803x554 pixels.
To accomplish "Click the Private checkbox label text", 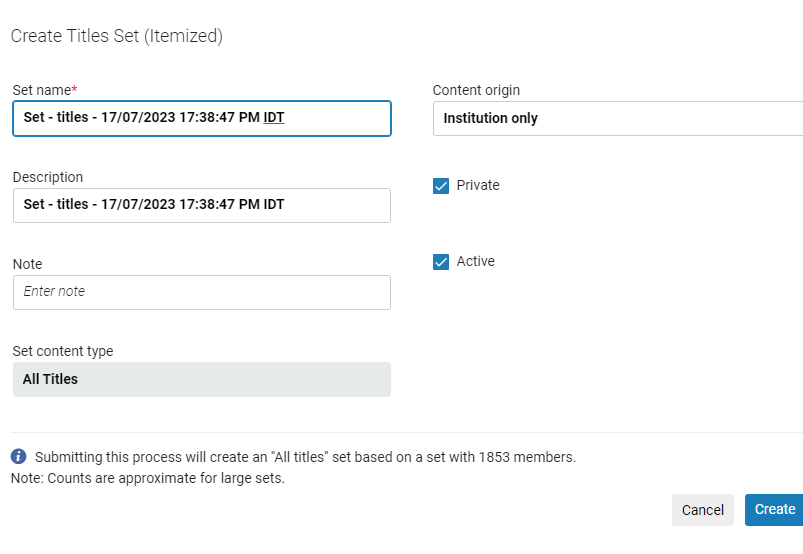I will (477, 186).
